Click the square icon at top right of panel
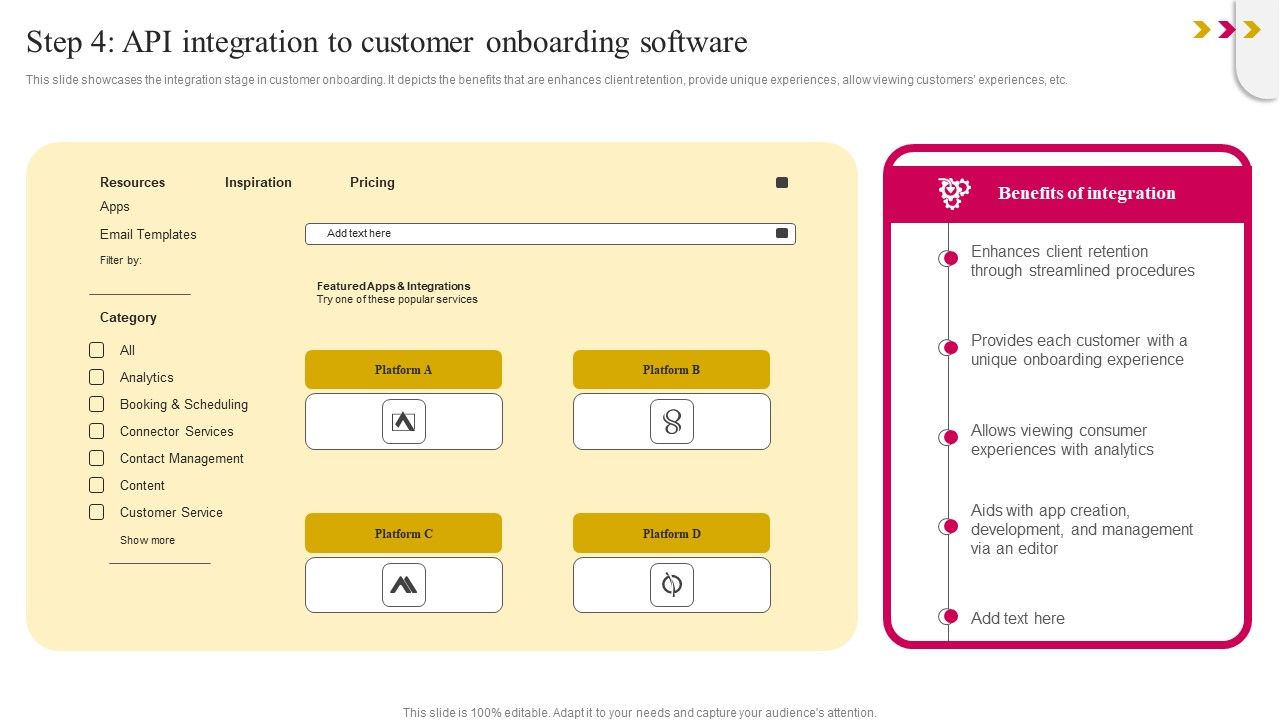Image resolution: width=1280 pixels, height=720 pixels. [782, 182]
